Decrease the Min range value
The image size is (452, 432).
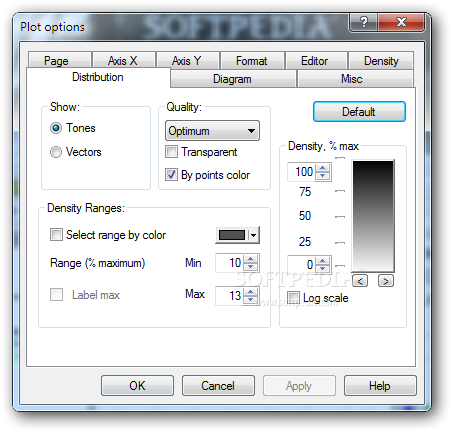click(x=251, y=267)
